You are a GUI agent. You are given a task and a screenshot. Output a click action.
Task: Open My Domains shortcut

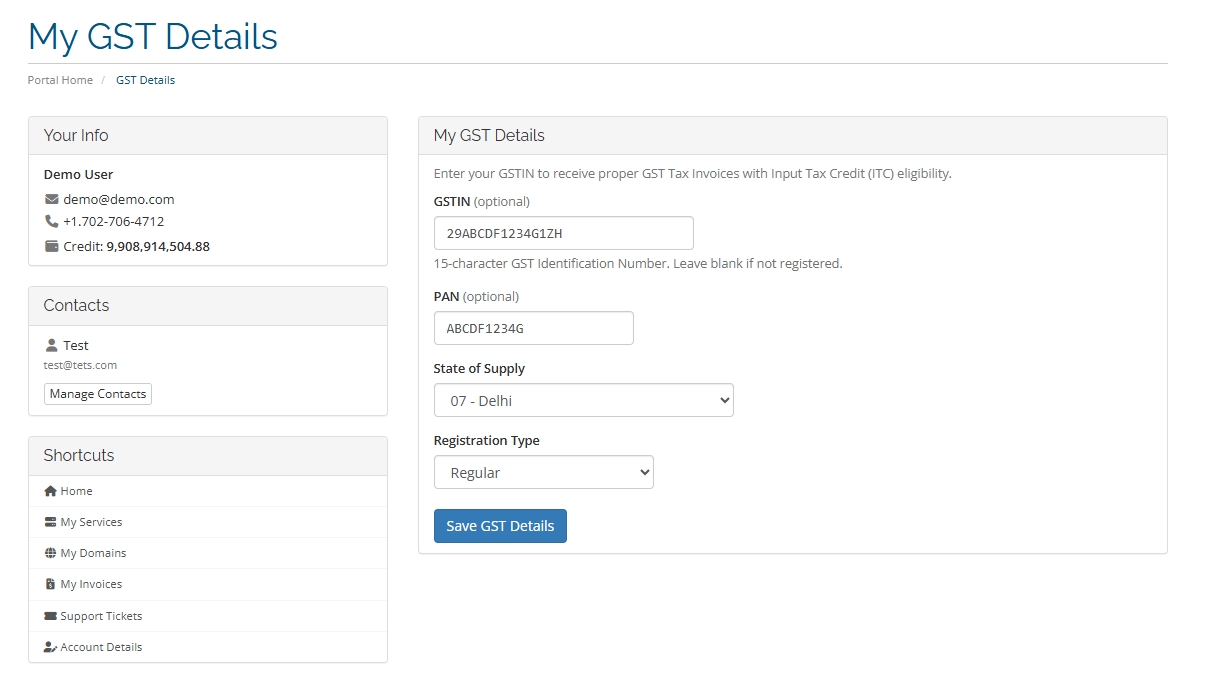coord(208,553)
